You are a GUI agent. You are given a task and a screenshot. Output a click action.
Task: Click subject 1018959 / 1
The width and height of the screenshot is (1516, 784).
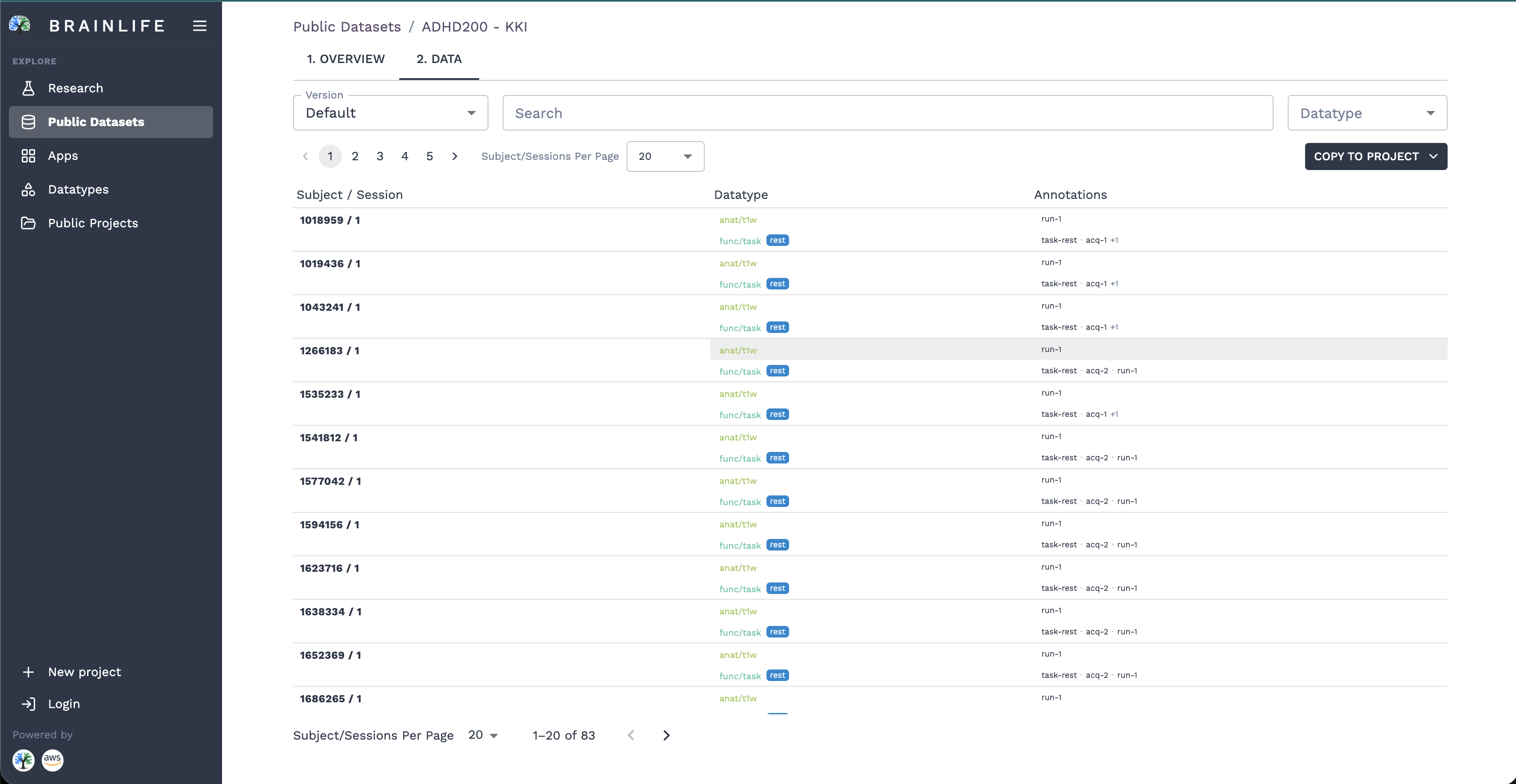tap(329, 221)
